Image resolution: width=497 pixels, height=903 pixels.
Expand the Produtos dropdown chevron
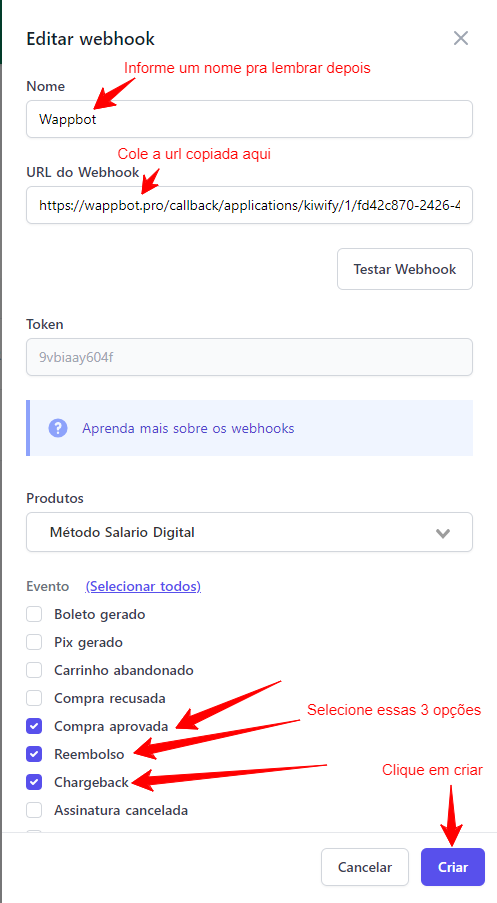[x=443, y=533]
